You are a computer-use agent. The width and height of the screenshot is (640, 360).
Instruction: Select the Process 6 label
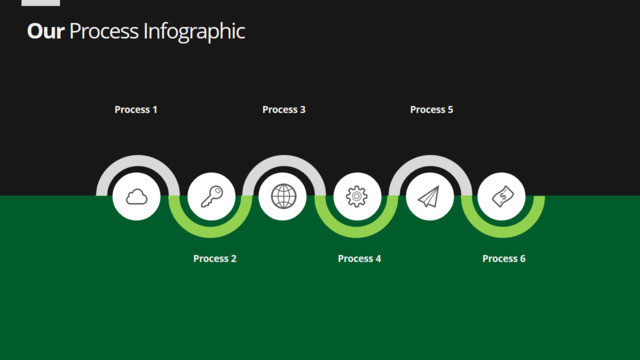click(504, 258)
